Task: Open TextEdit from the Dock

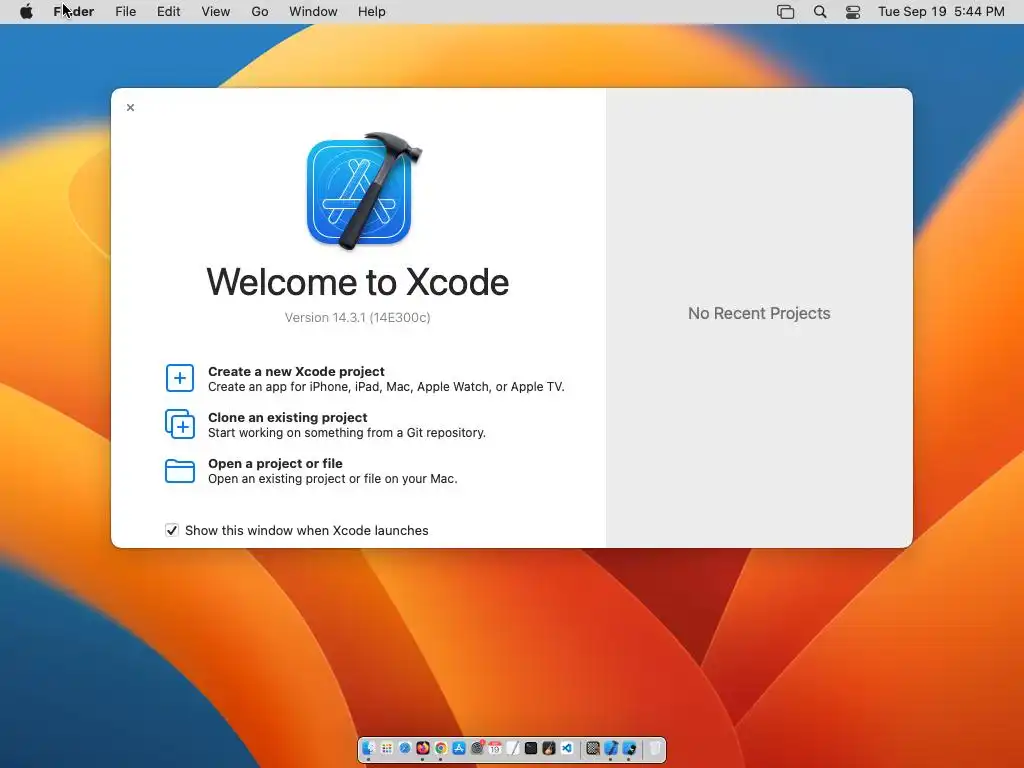Action: (513, 748)
